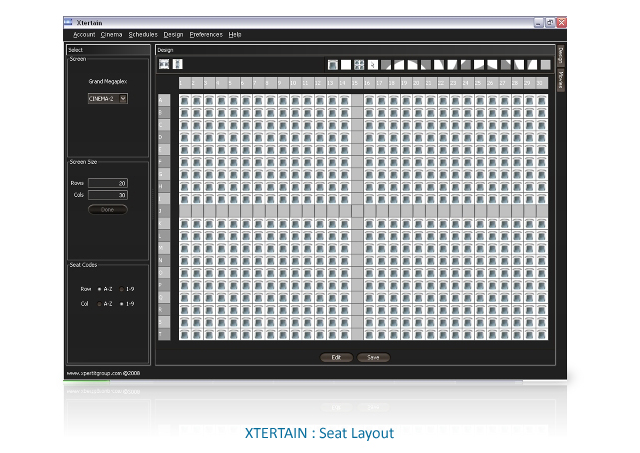Open the Cinema menu
This screenshot has height=453, width=640.
pos(111,35)
